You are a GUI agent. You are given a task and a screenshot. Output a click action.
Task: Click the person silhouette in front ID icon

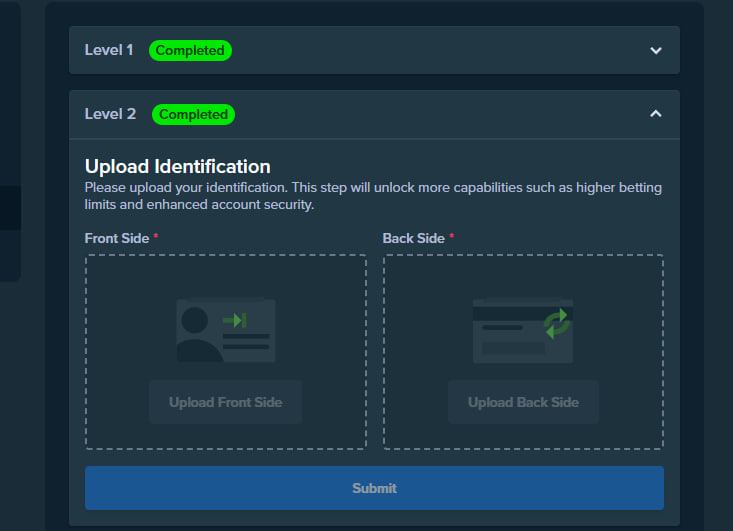click(x=195, y=333)
